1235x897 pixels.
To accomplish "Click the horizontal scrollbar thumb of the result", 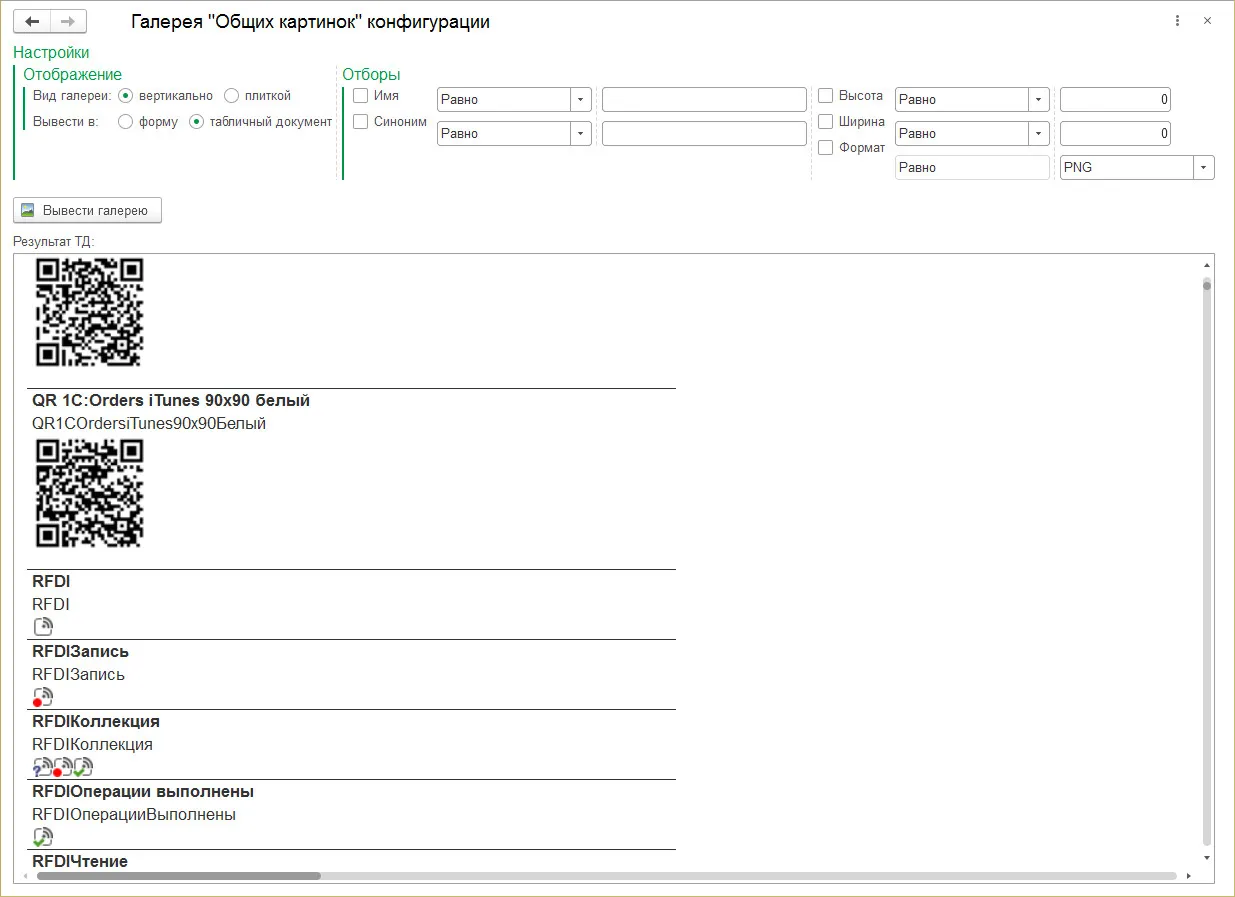I will [x=179, y=876].
